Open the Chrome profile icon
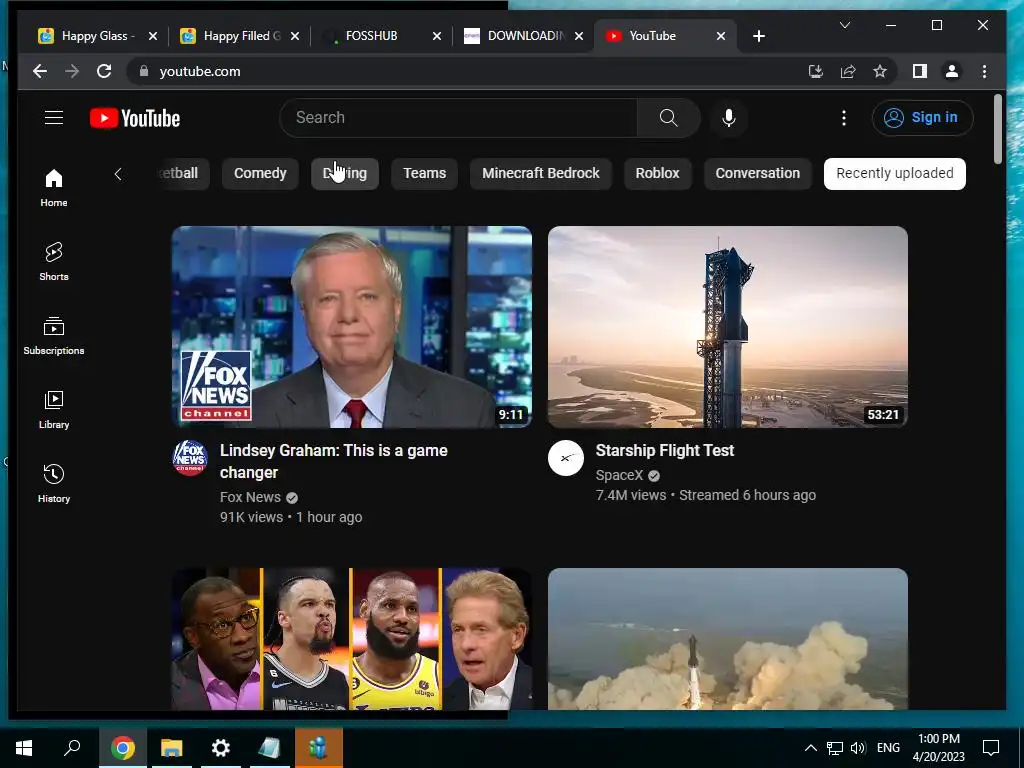The width and height of the screenshot is (1024, 768). pos(952,71)
